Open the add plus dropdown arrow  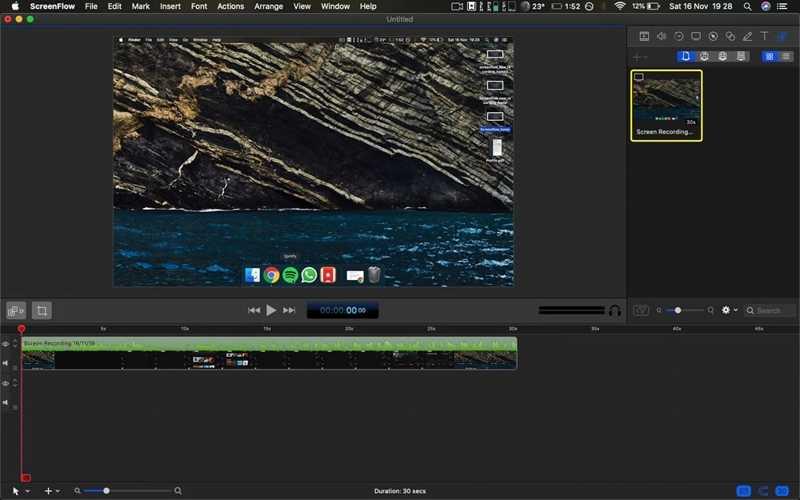tap(58, 491)
